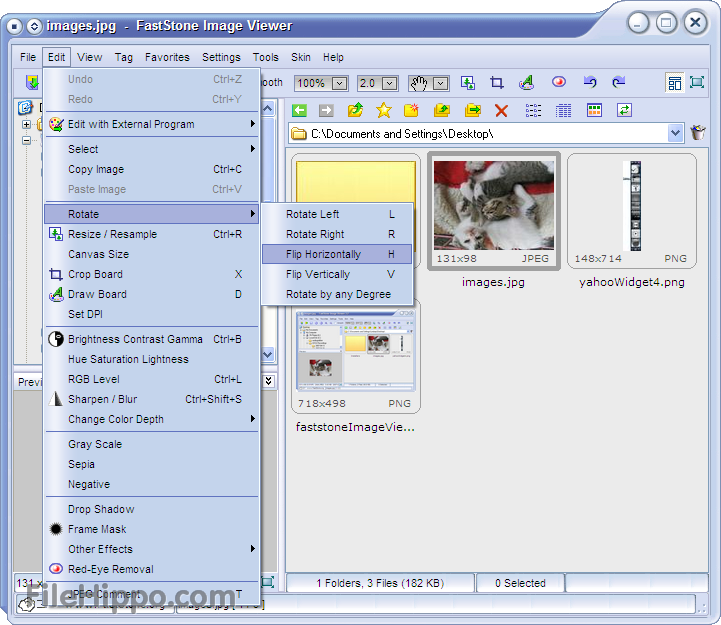Click the Red-Eye Removal toolbar icon
Viewport: 721px width, 625px height.
[559, 82]
